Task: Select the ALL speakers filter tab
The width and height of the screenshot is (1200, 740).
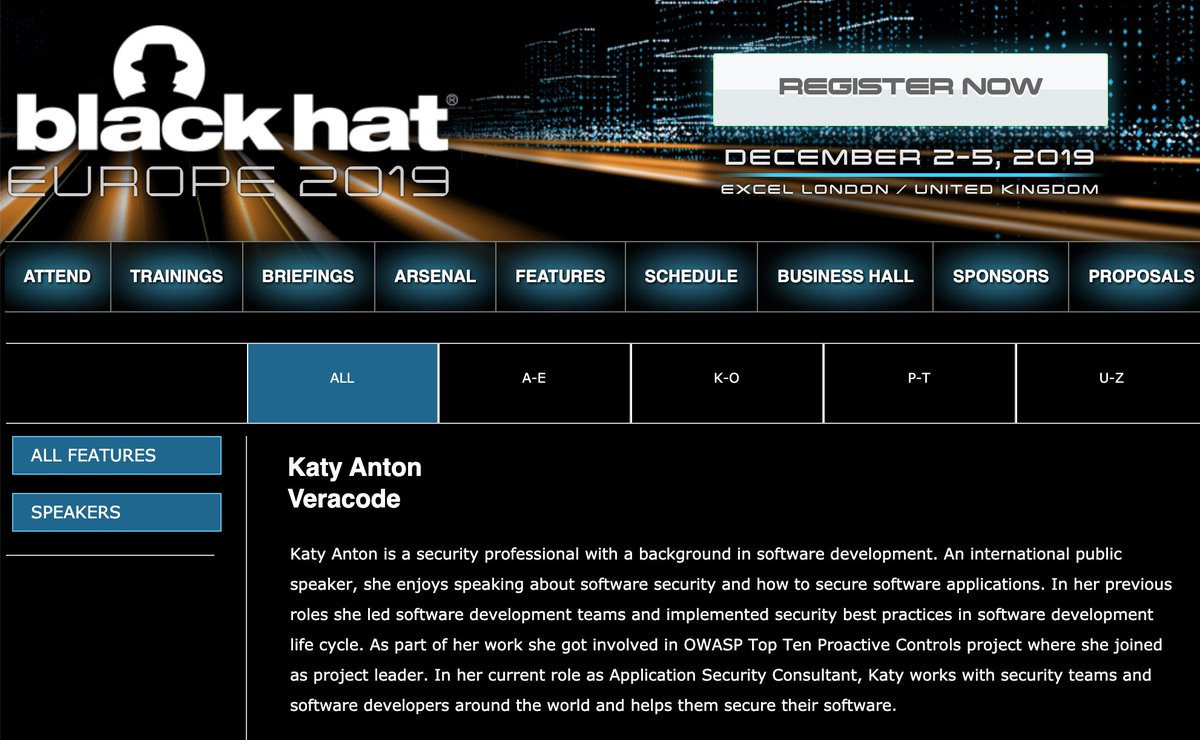Action: click(x=342, y=383)
